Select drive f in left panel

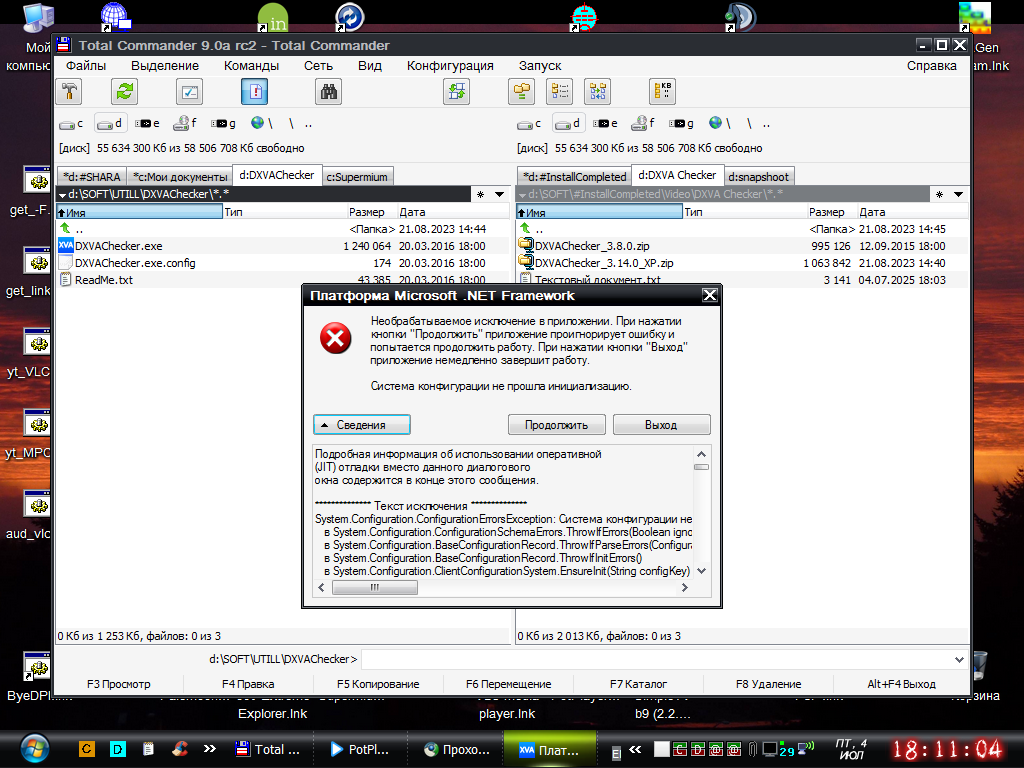[x=185, y=123]
